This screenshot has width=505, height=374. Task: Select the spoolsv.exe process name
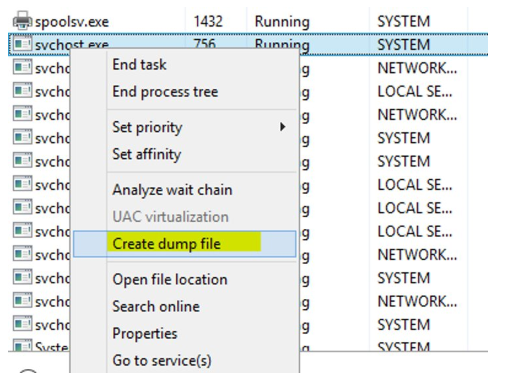pyautogui.click(x=72, y=22)
